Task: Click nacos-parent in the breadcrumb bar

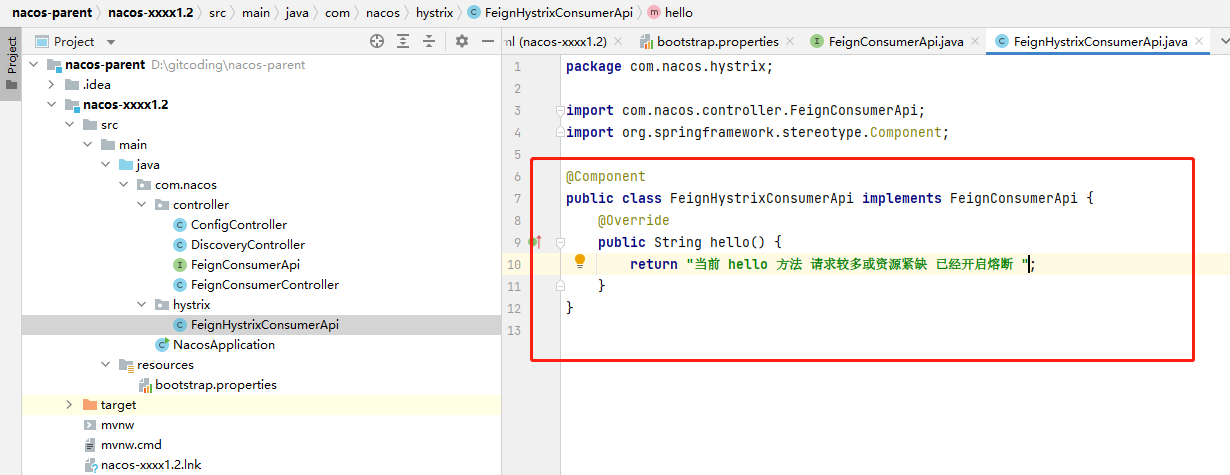Action: [x=51, y=13]
